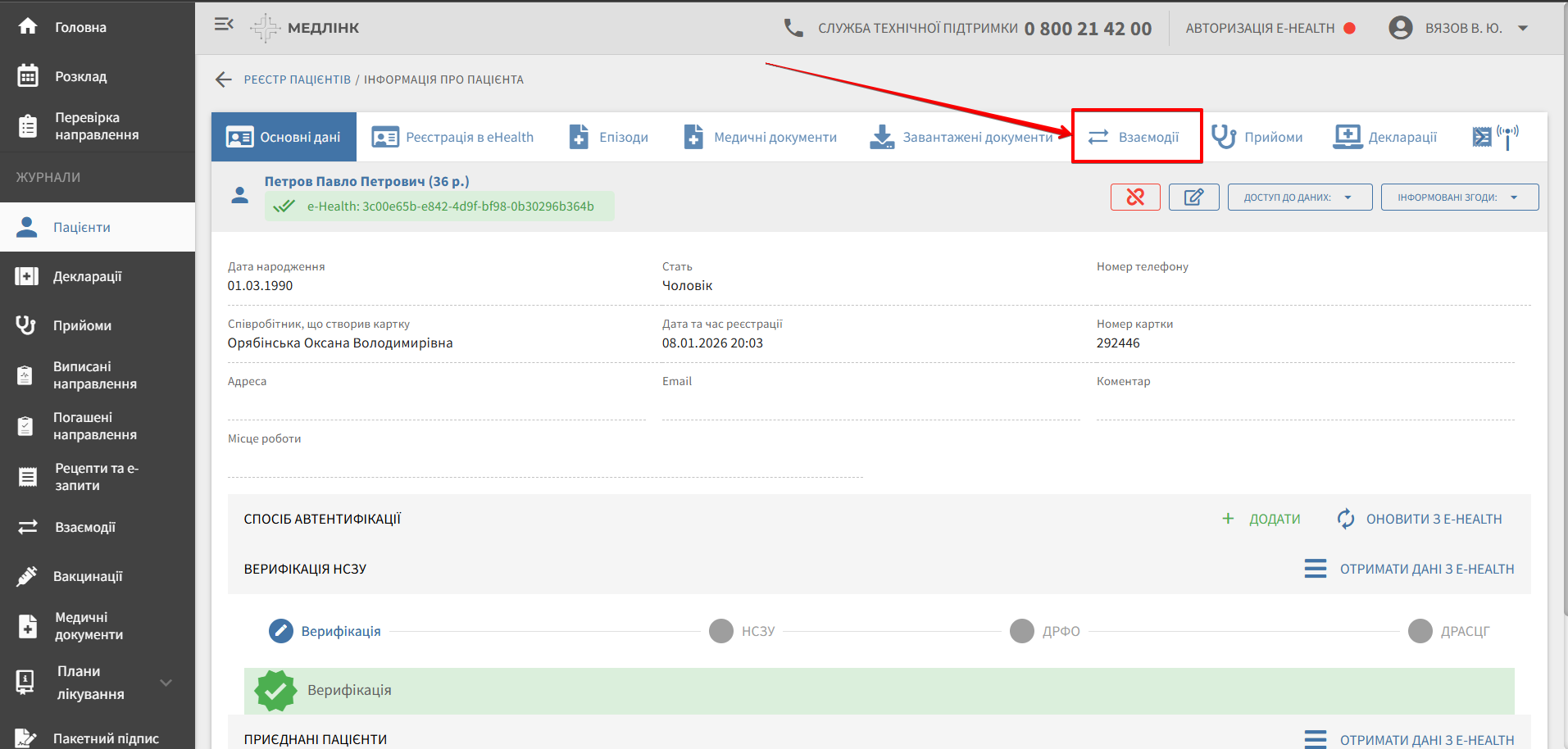The width and height of the screenshot is (1568, 749).
Task: Click the Реєстр пацієнтів breadcrumb link
Action: (297, 79)
